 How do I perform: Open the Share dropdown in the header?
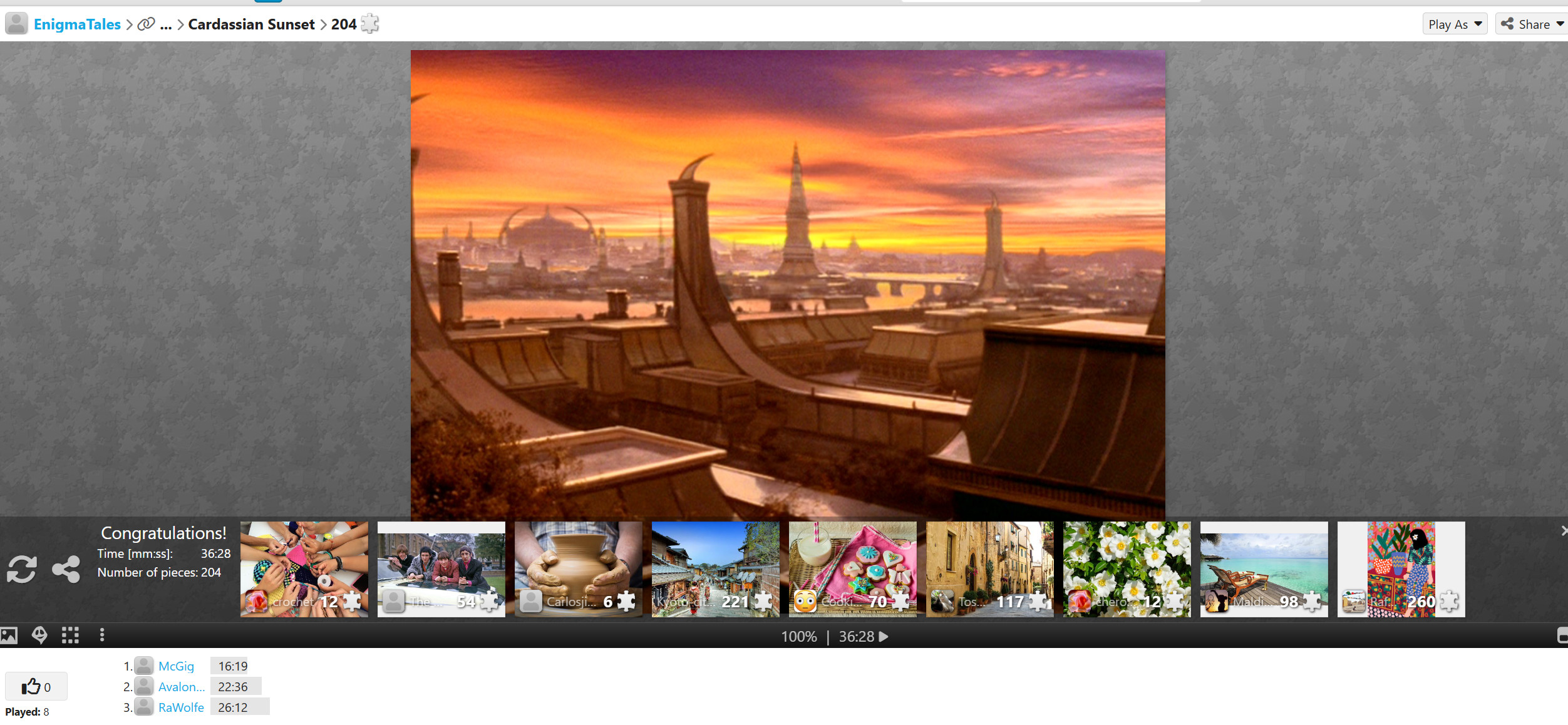1532,24
